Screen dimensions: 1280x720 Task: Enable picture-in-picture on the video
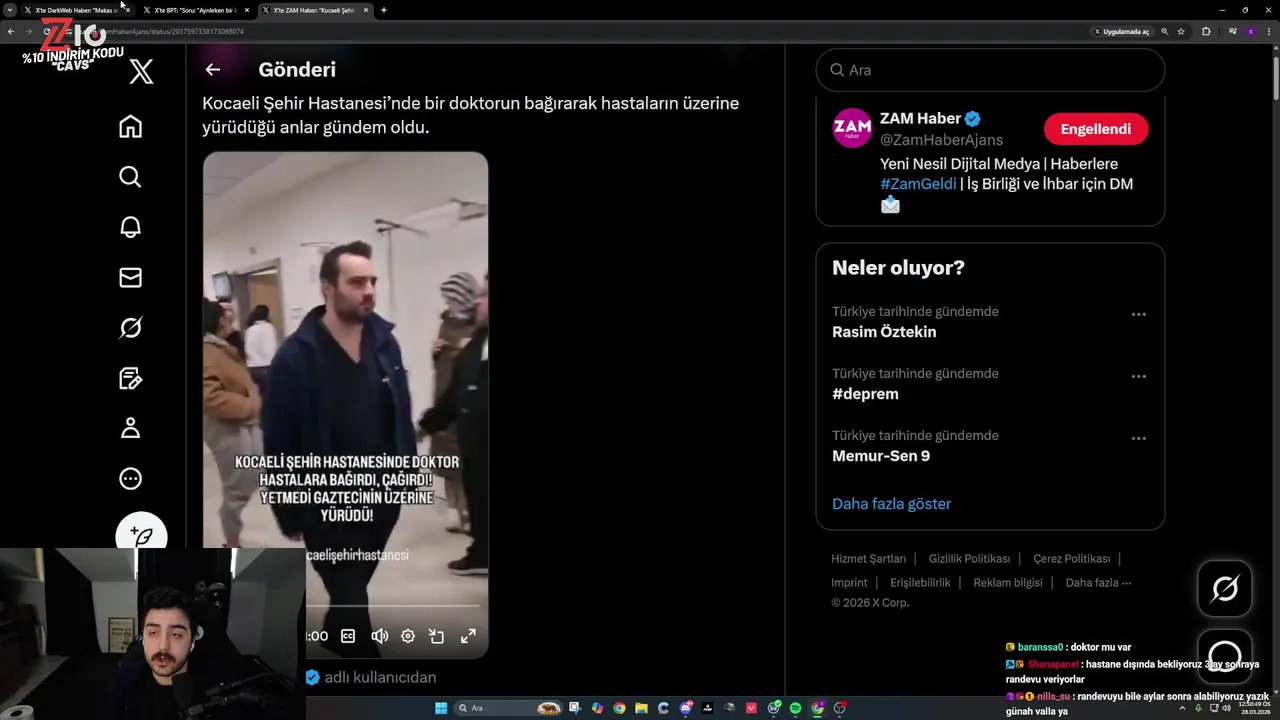[x=437, y=636]
